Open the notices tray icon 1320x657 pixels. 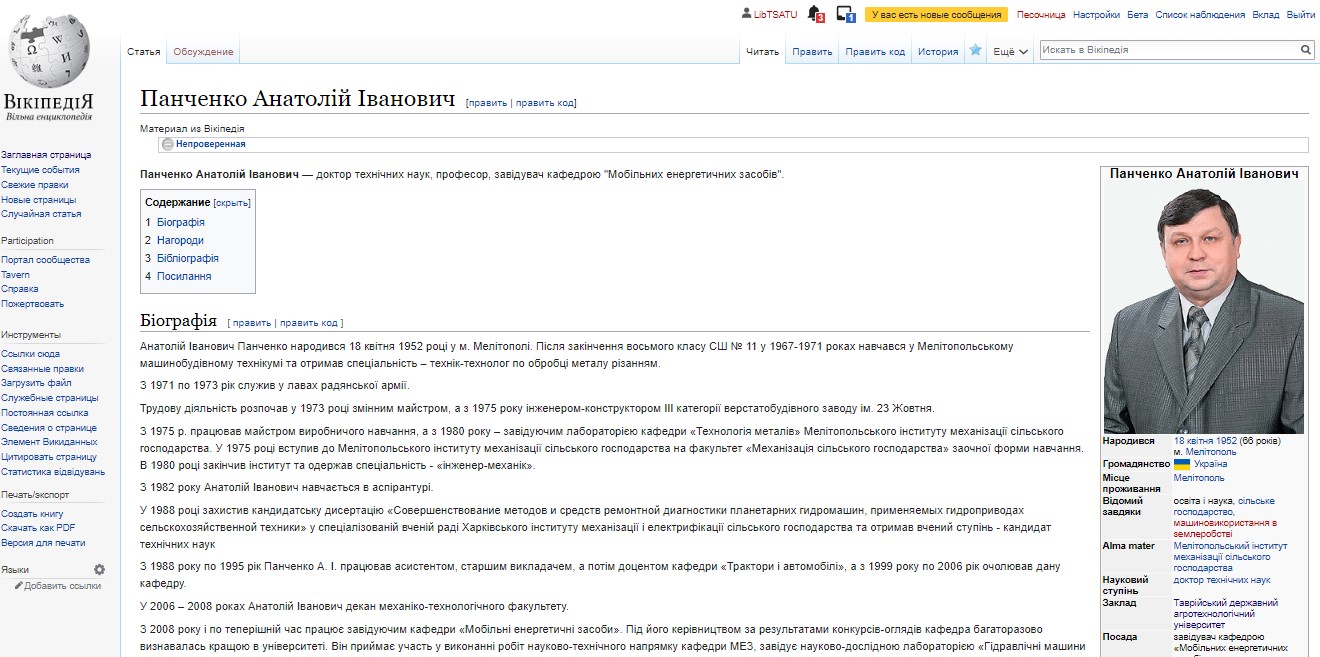pos(845,14)
